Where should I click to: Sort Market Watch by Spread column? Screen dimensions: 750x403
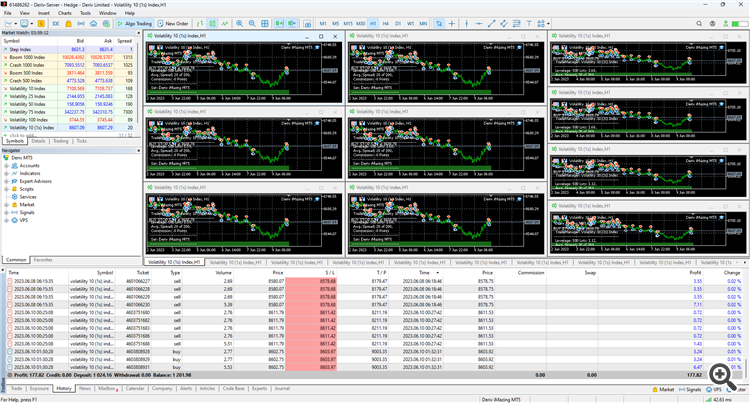point(124,41)
